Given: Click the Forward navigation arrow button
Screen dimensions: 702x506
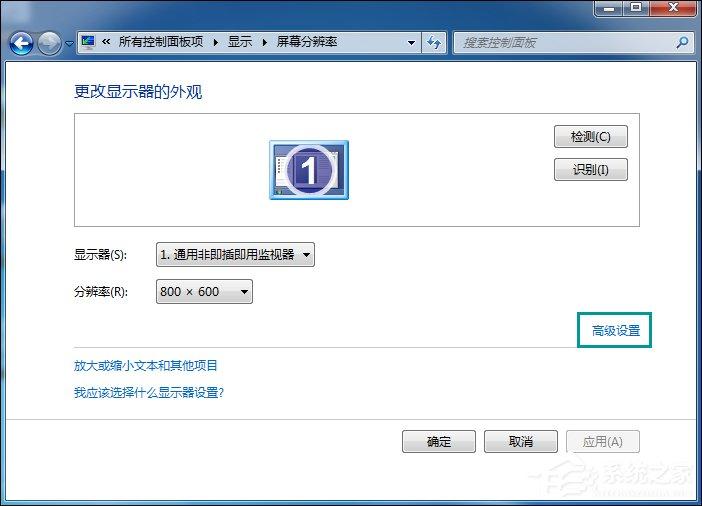Looking at the screenshot, I should 49,43.
